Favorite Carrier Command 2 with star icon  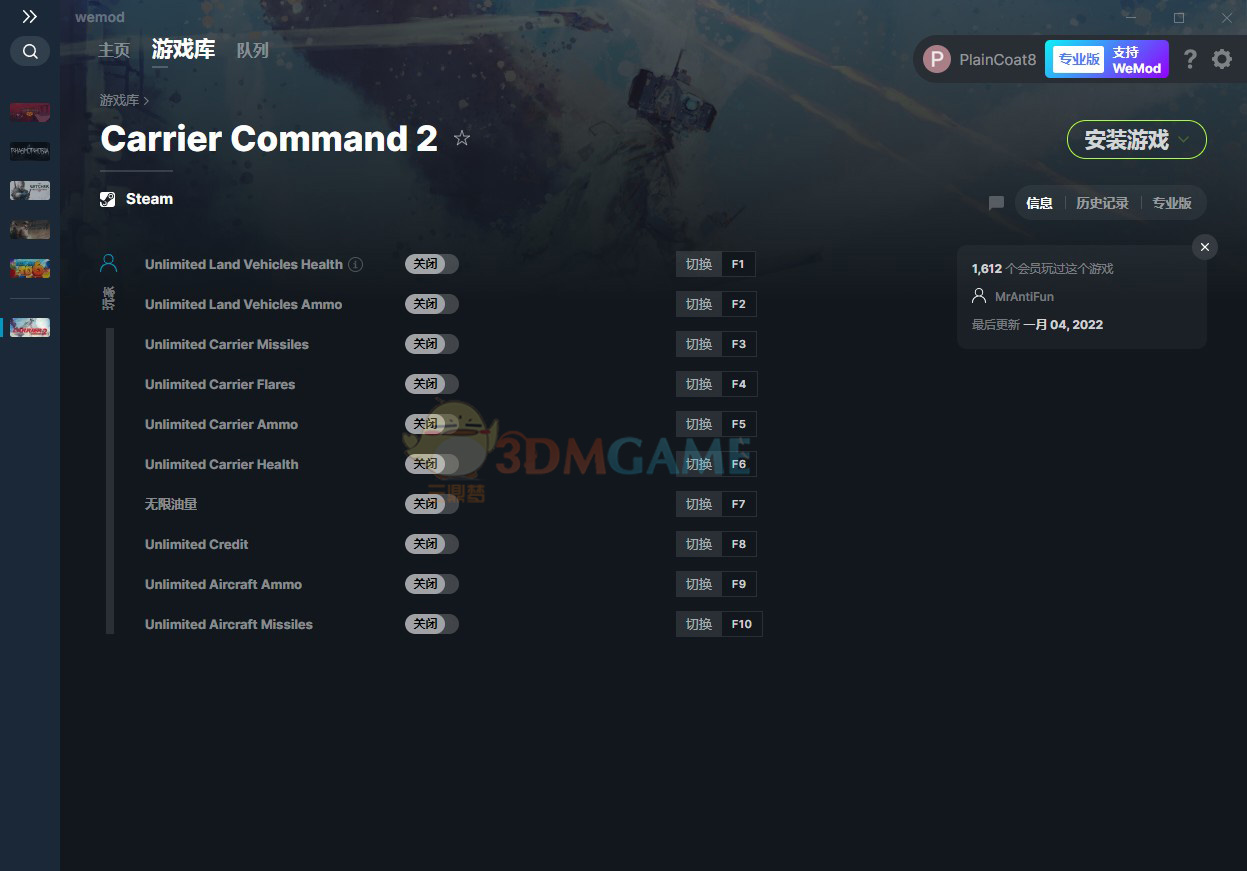(461, 139)
